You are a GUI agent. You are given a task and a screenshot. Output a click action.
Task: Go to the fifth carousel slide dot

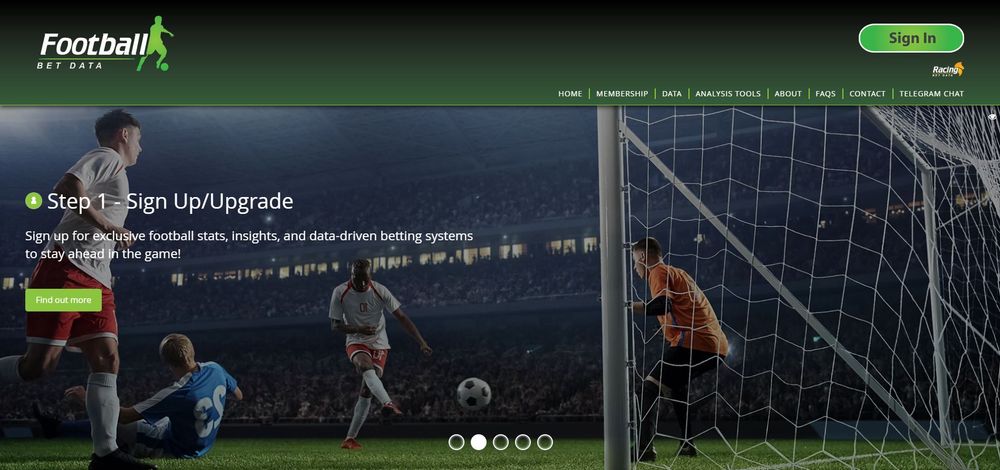545,442
